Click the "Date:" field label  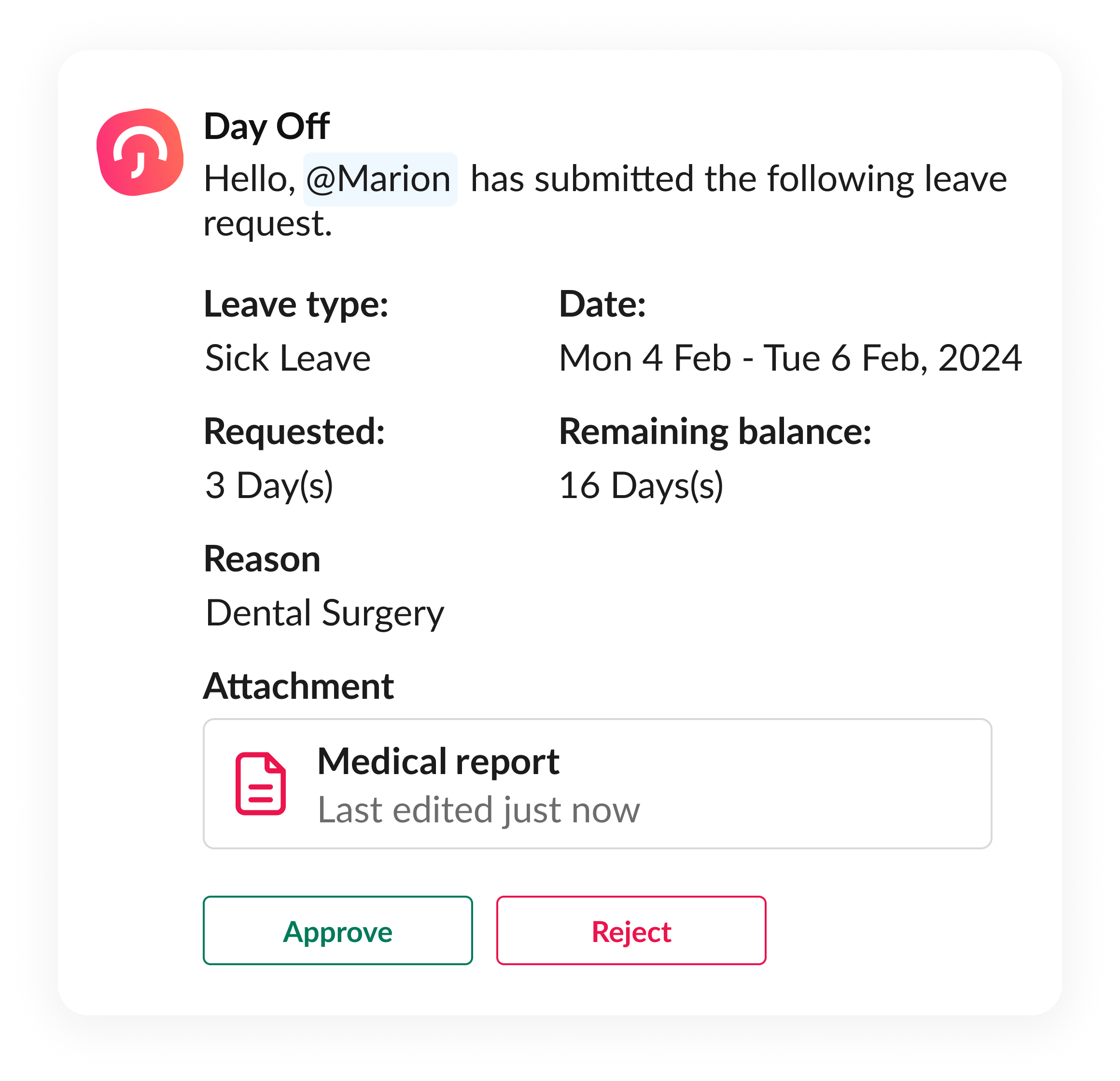[602, 304]
